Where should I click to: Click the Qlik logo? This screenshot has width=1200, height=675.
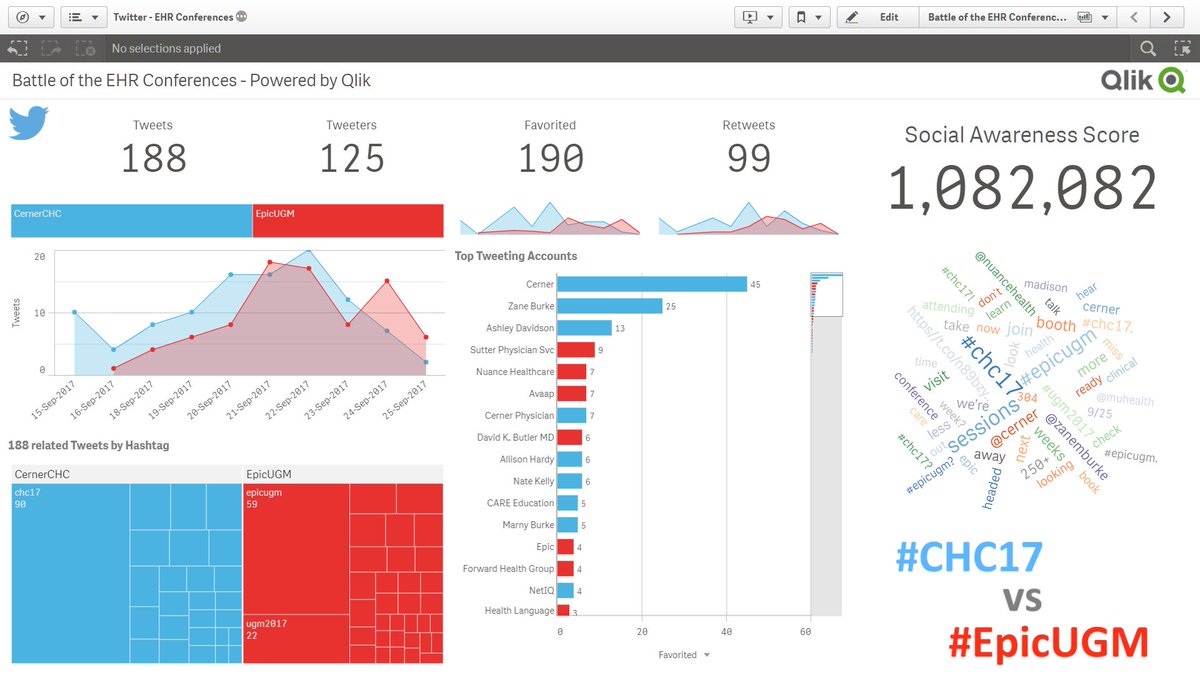click(x=1143, y=81)
